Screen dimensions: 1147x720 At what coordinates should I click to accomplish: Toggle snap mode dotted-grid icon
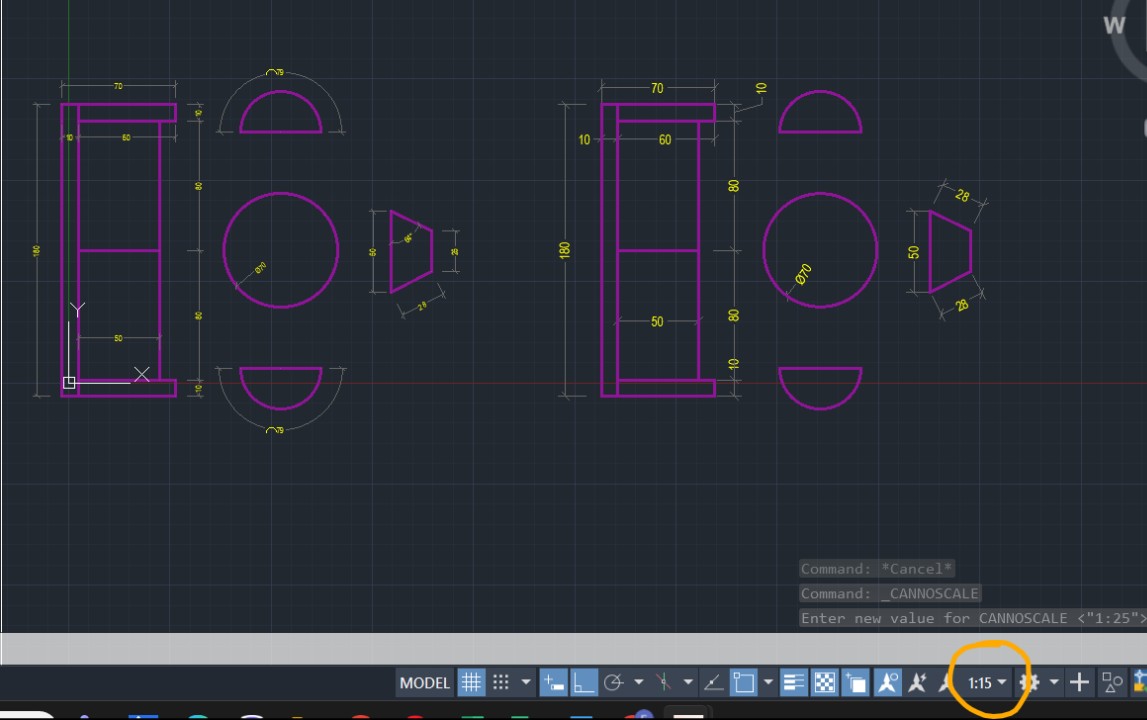point(501,683)
